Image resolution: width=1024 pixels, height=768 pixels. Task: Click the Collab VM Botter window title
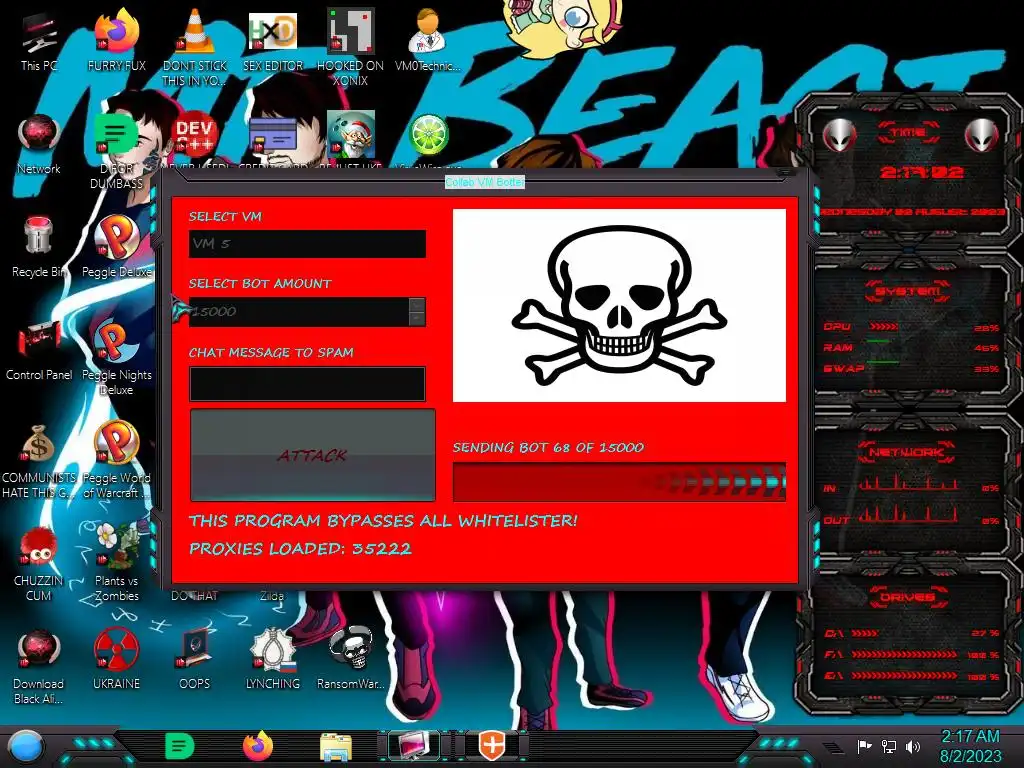pyautogui.click(x=485, y=182)
